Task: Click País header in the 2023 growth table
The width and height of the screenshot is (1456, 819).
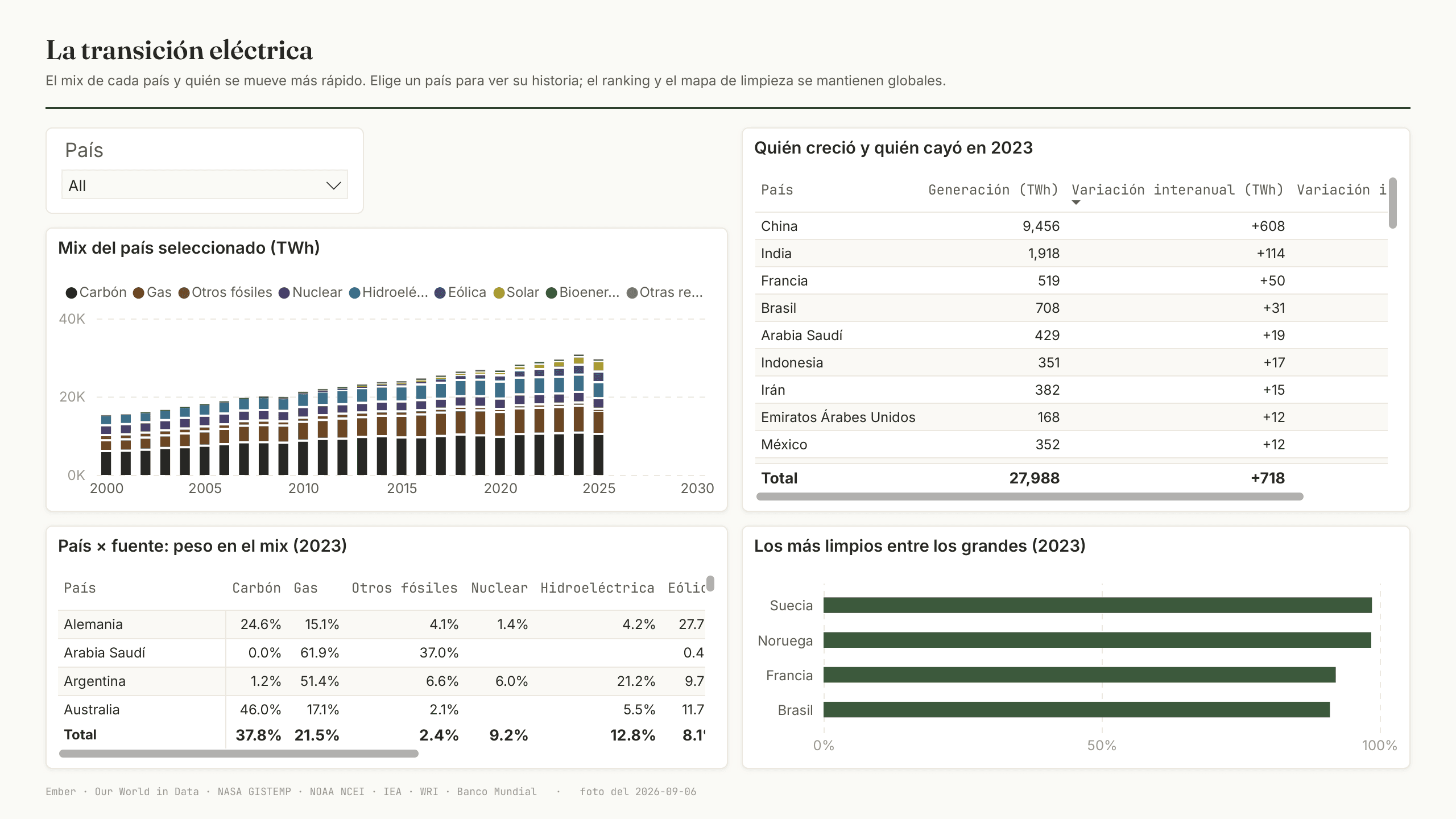Action: [x=777, y=190]
